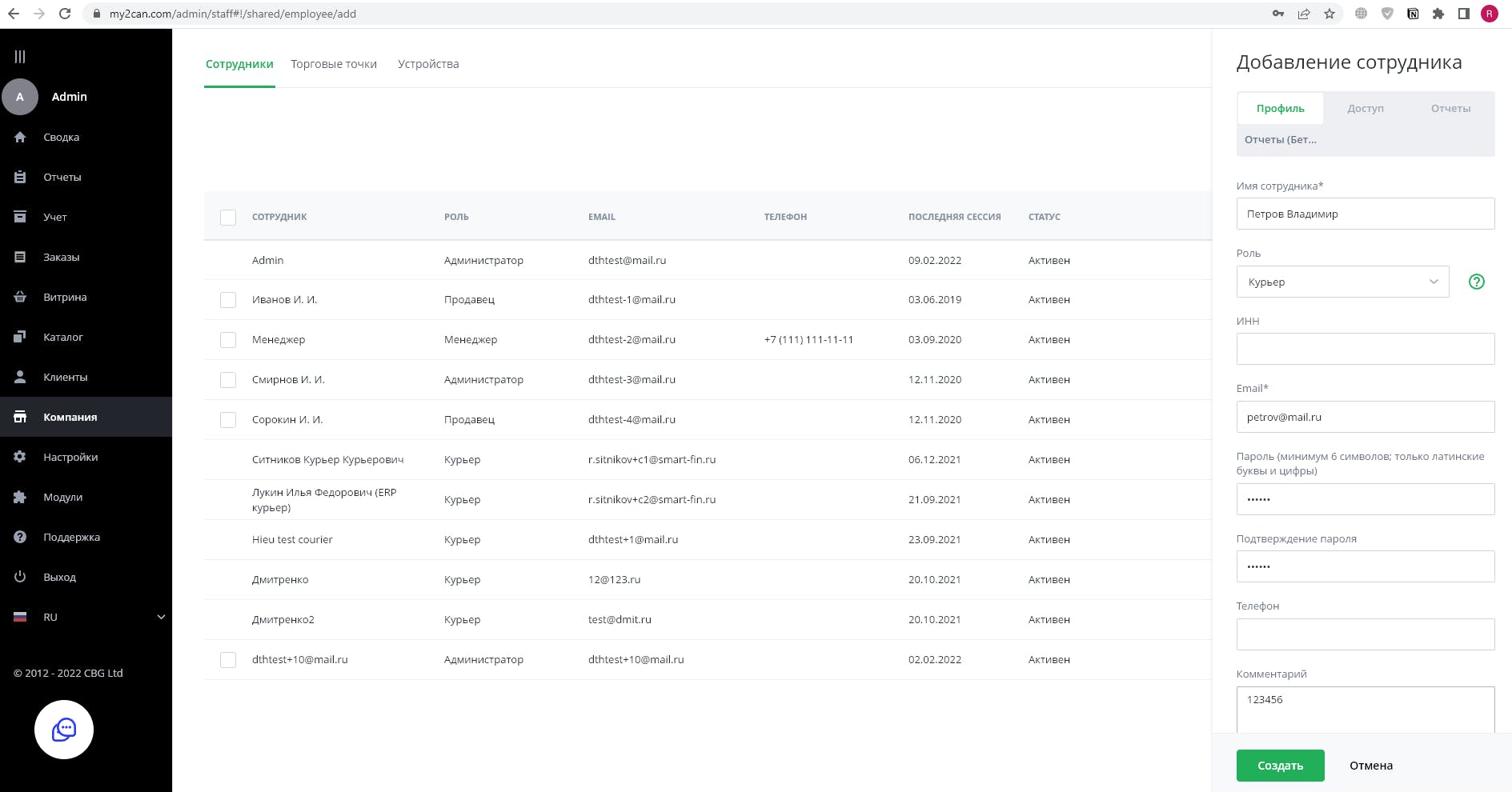This screenshot has height=792, width=1512.
Task: Click the Комментарий text area
Action: (1366, 710)
